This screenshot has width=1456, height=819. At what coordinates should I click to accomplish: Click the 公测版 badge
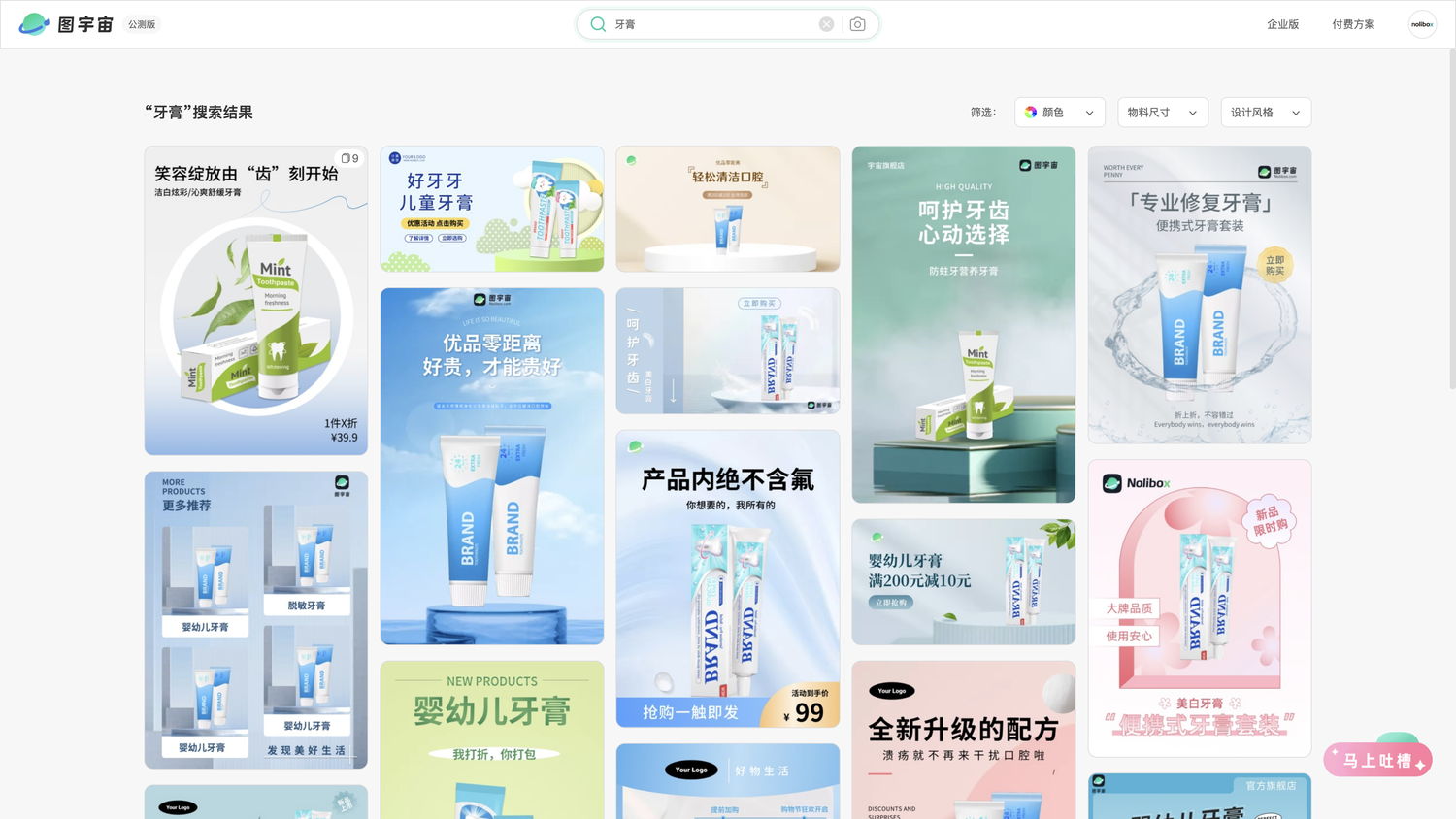pos(142,24)
